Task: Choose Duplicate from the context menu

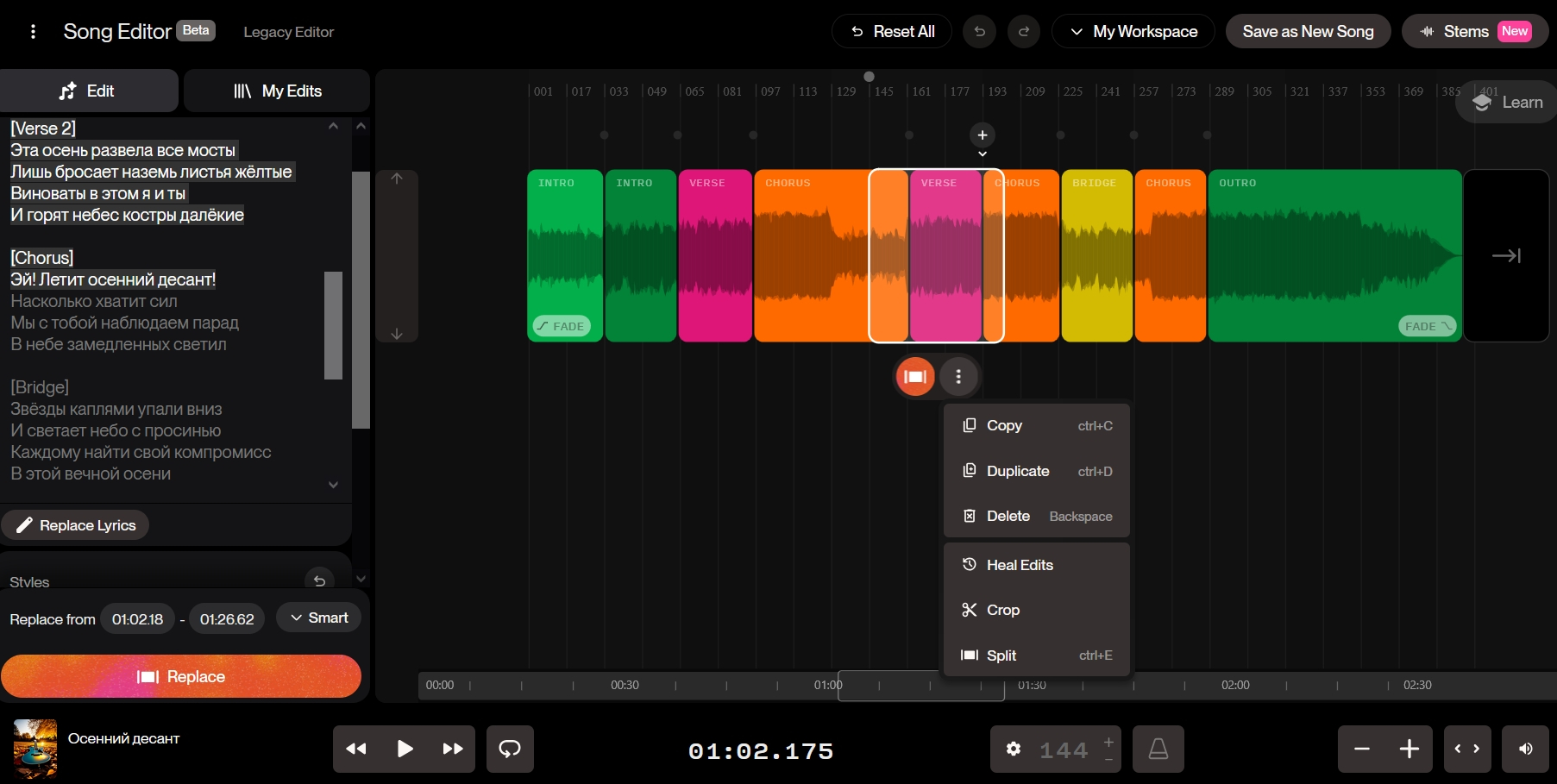Action: click(x=1037, y=471)
